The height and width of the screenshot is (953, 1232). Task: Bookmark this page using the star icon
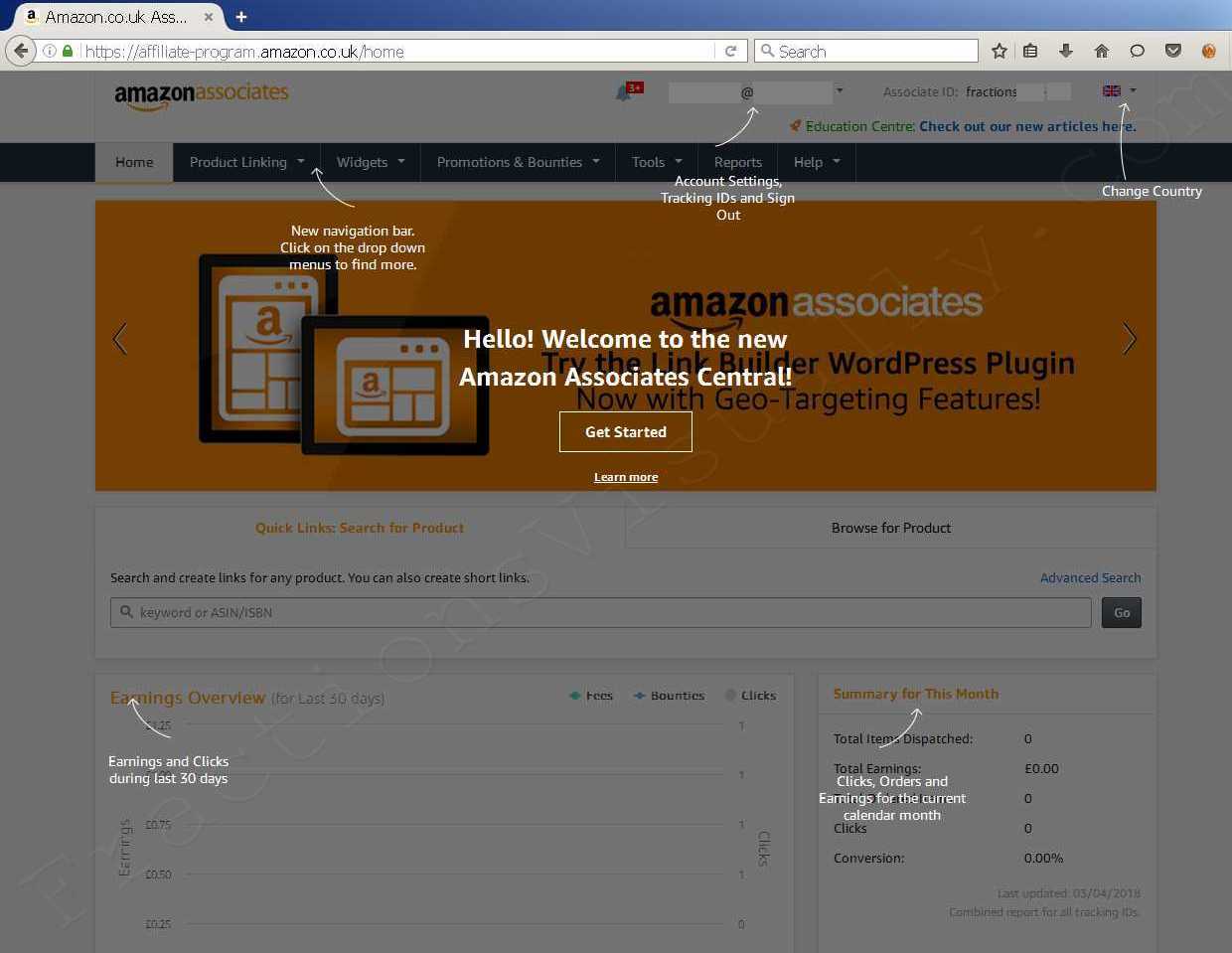coord(1000,51)
